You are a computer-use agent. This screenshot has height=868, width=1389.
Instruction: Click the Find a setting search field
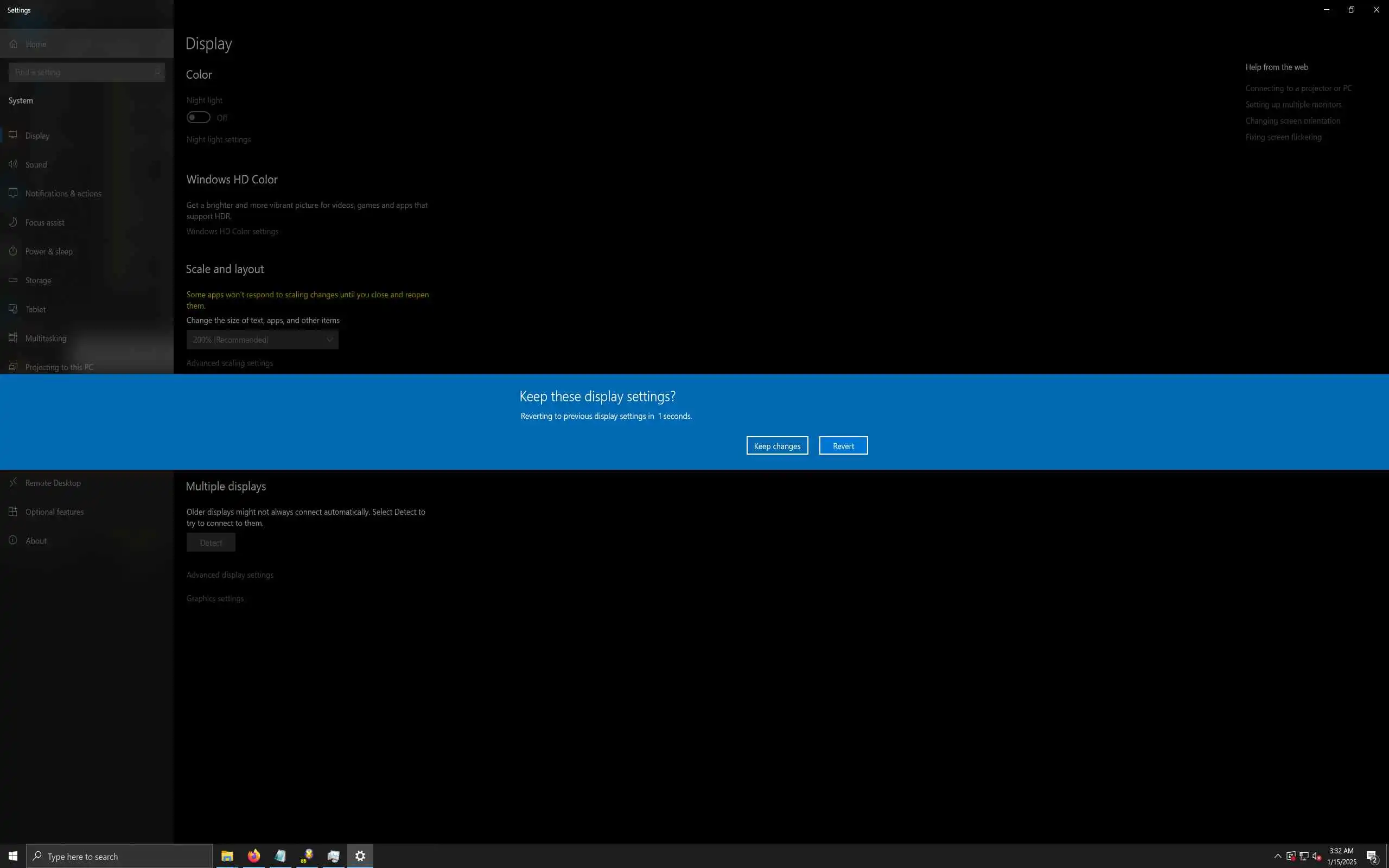click(86, 72)
